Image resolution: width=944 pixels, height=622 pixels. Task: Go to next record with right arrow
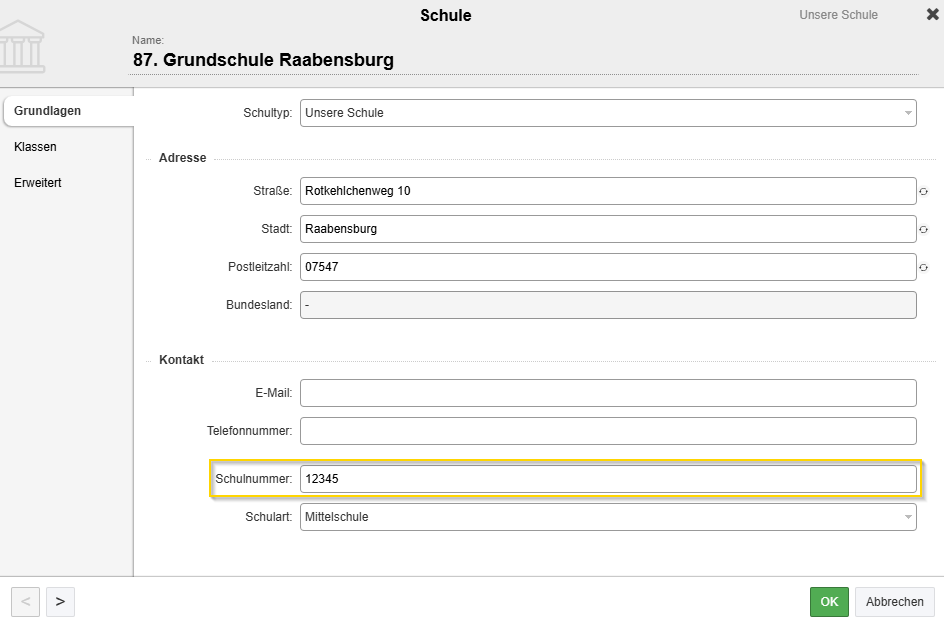60,601
